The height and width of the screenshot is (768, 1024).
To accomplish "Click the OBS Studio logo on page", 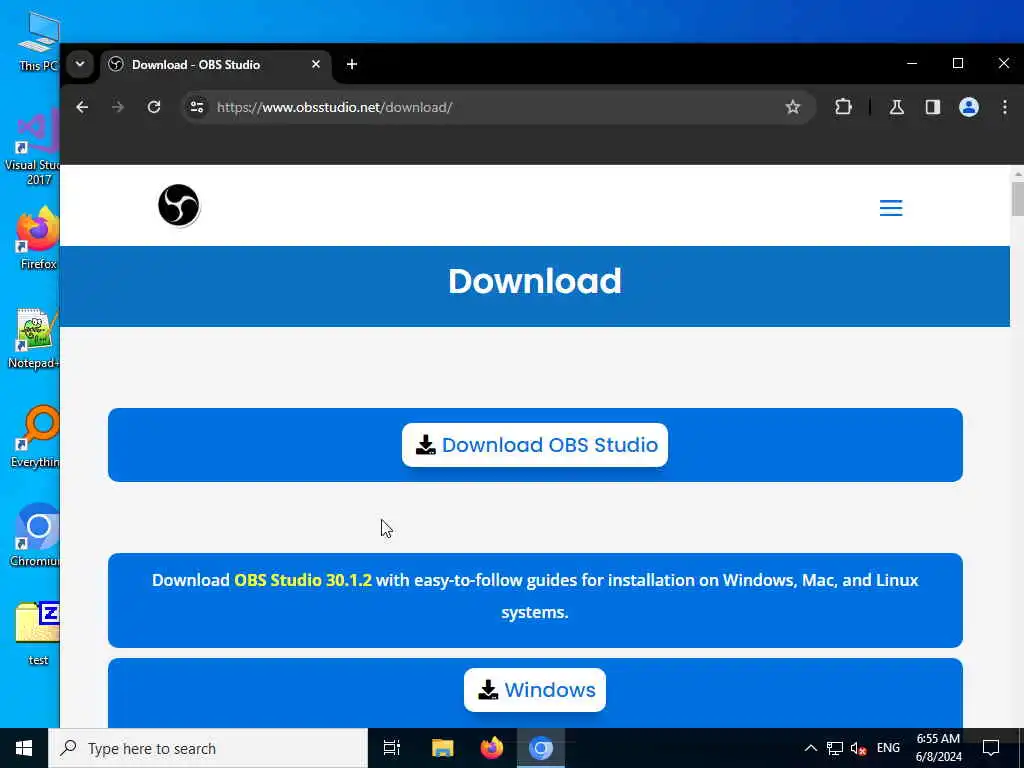I will (178, 205).
